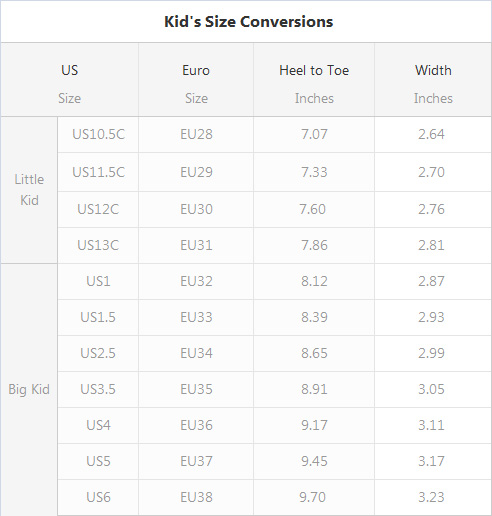
Task: Select the Little Kid row group label
Action: click(x=29, y=190)
